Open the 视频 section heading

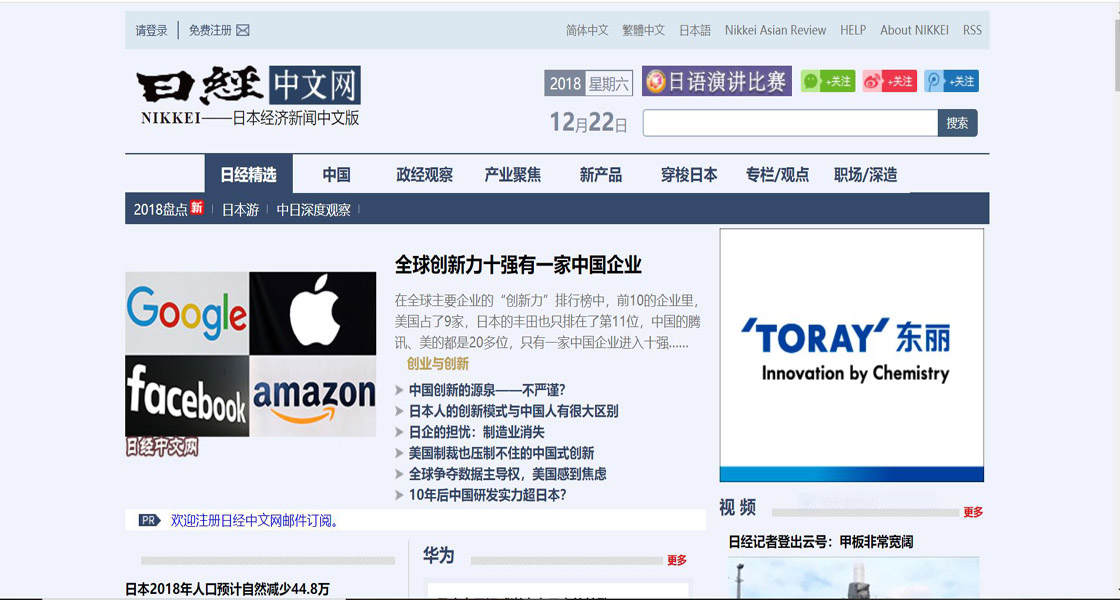[x=738, y=508]
